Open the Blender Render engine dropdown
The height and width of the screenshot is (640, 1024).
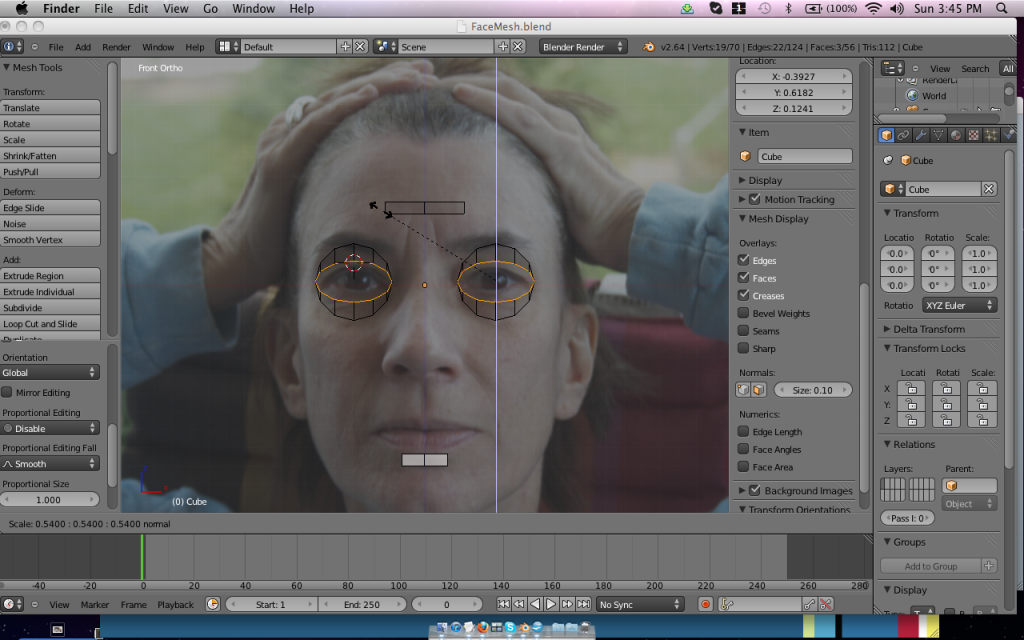(x=583, y=47)
